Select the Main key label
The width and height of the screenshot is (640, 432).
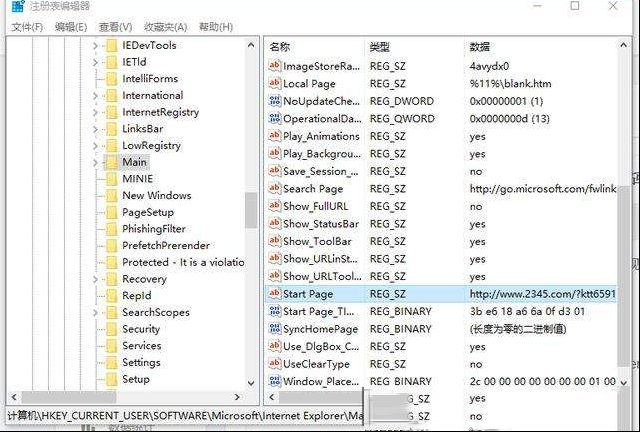pyautogui.click(x=134, y=163)
